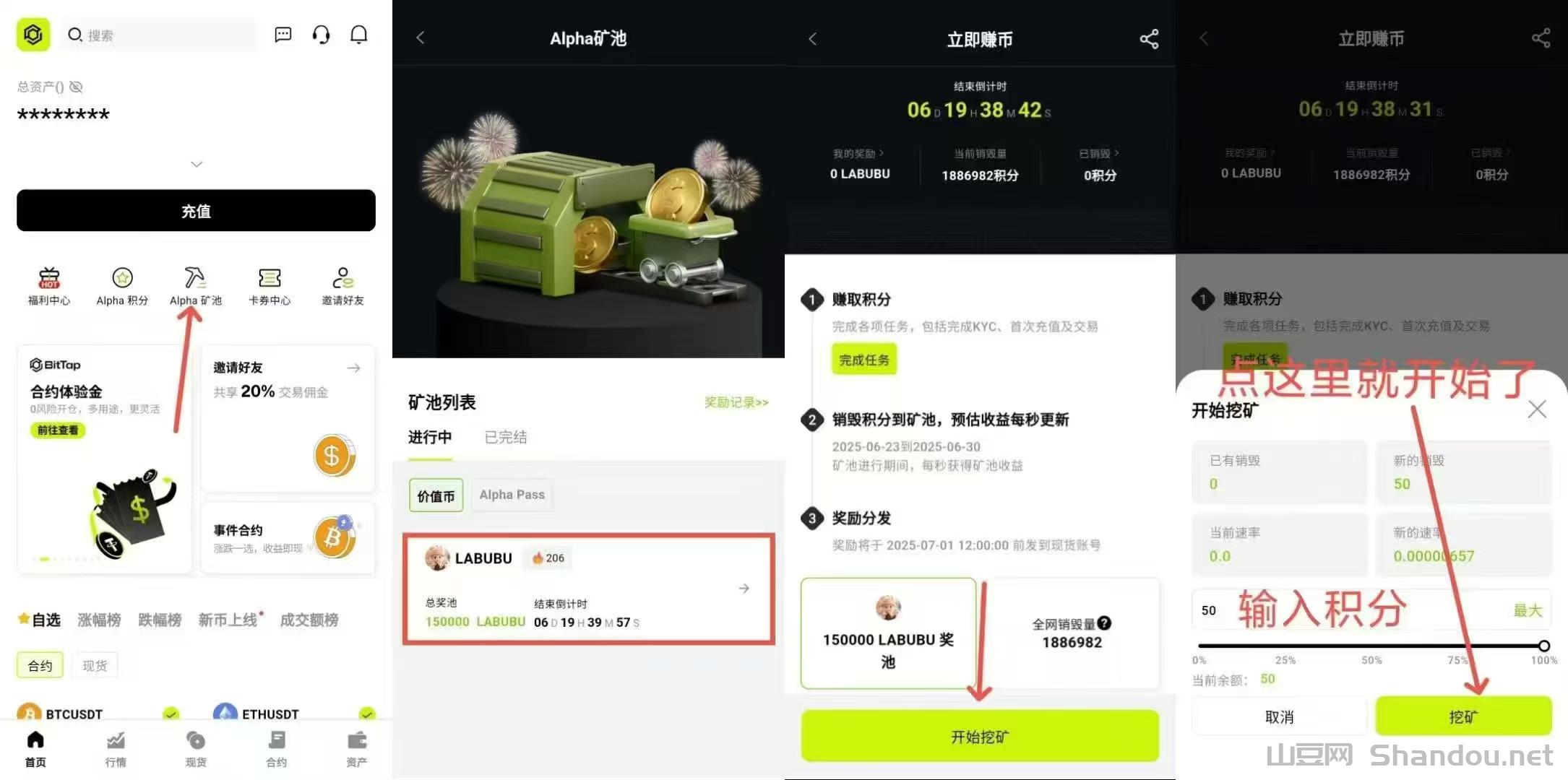This screenshot has height=780, width=1568.
Task: Switch to the 涨幅榜 tab
Action: [99, 620]
